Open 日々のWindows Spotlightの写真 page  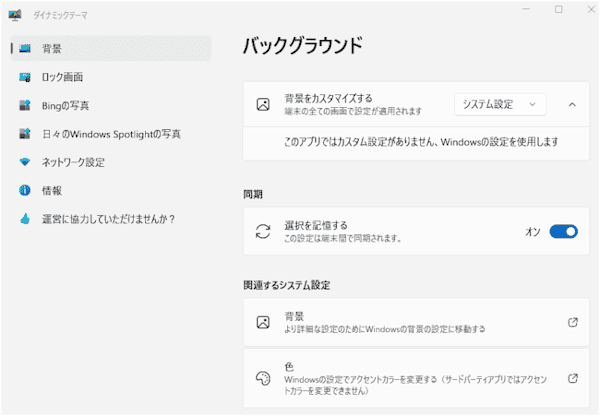pyautogui.click(x=111, y=134)
